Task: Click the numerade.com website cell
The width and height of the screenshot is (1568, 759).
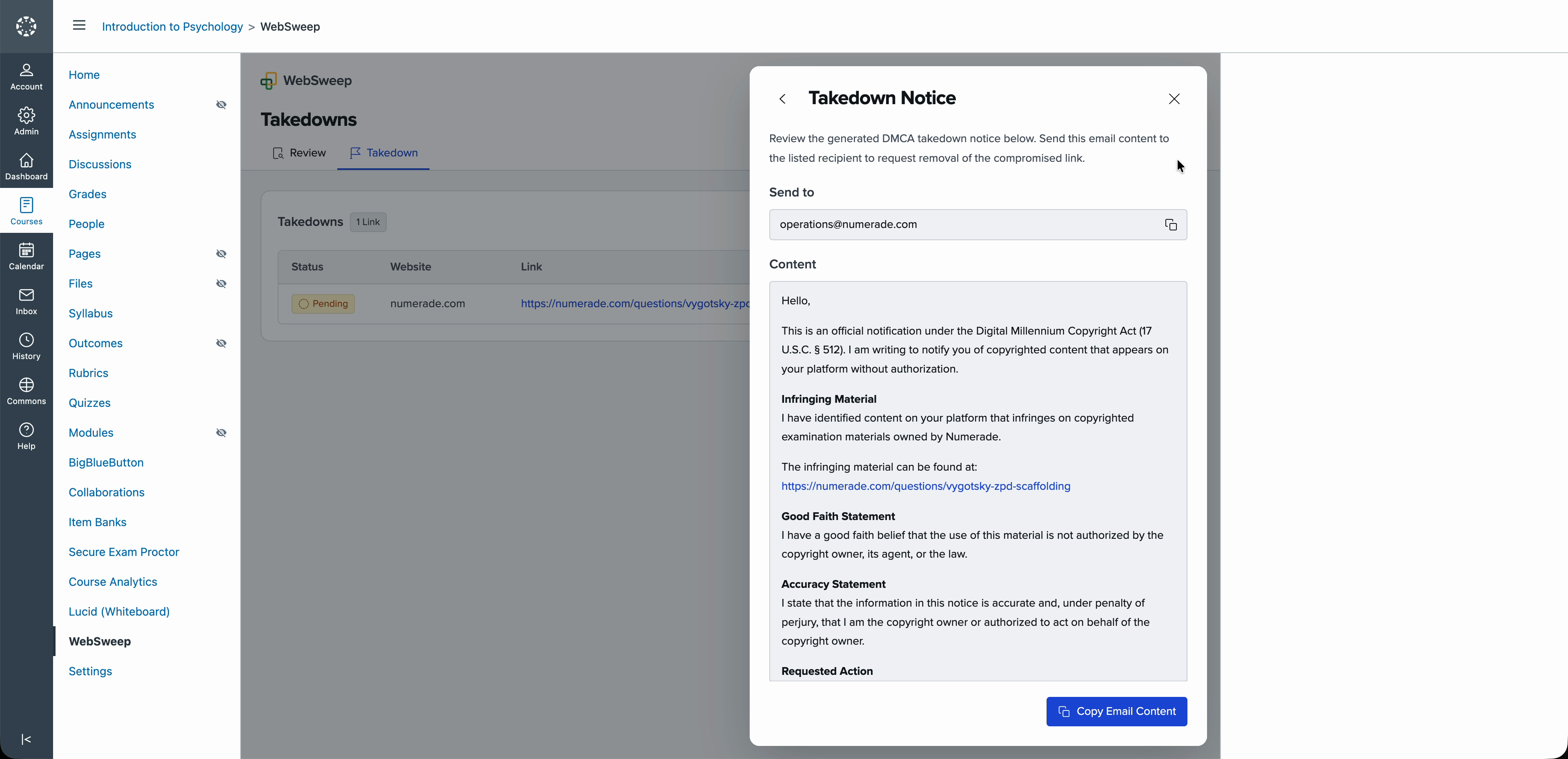Action: pos(427,304)
